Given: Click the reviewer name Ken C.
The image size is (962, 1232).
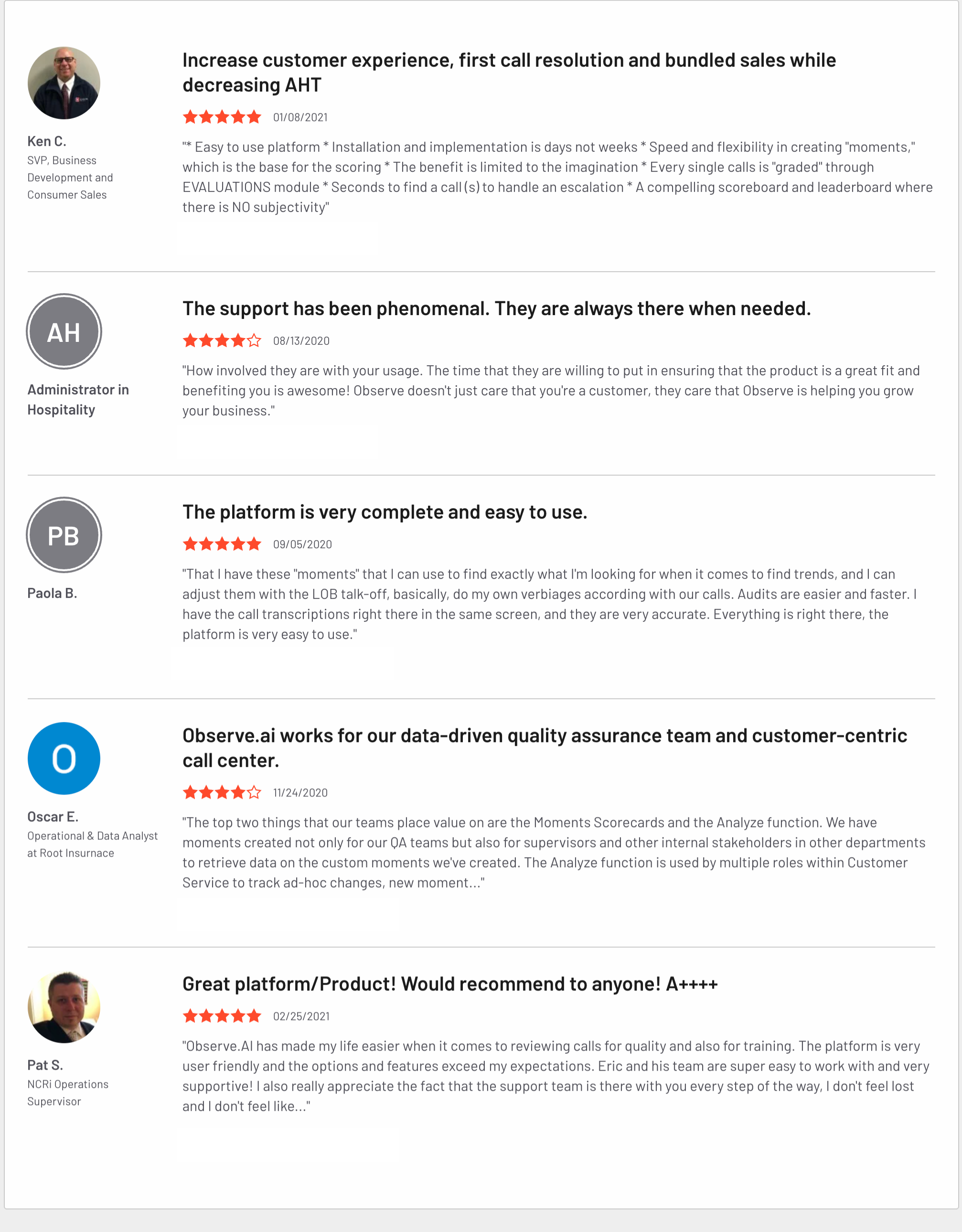Looking at the screenshot, I should 47,141.
